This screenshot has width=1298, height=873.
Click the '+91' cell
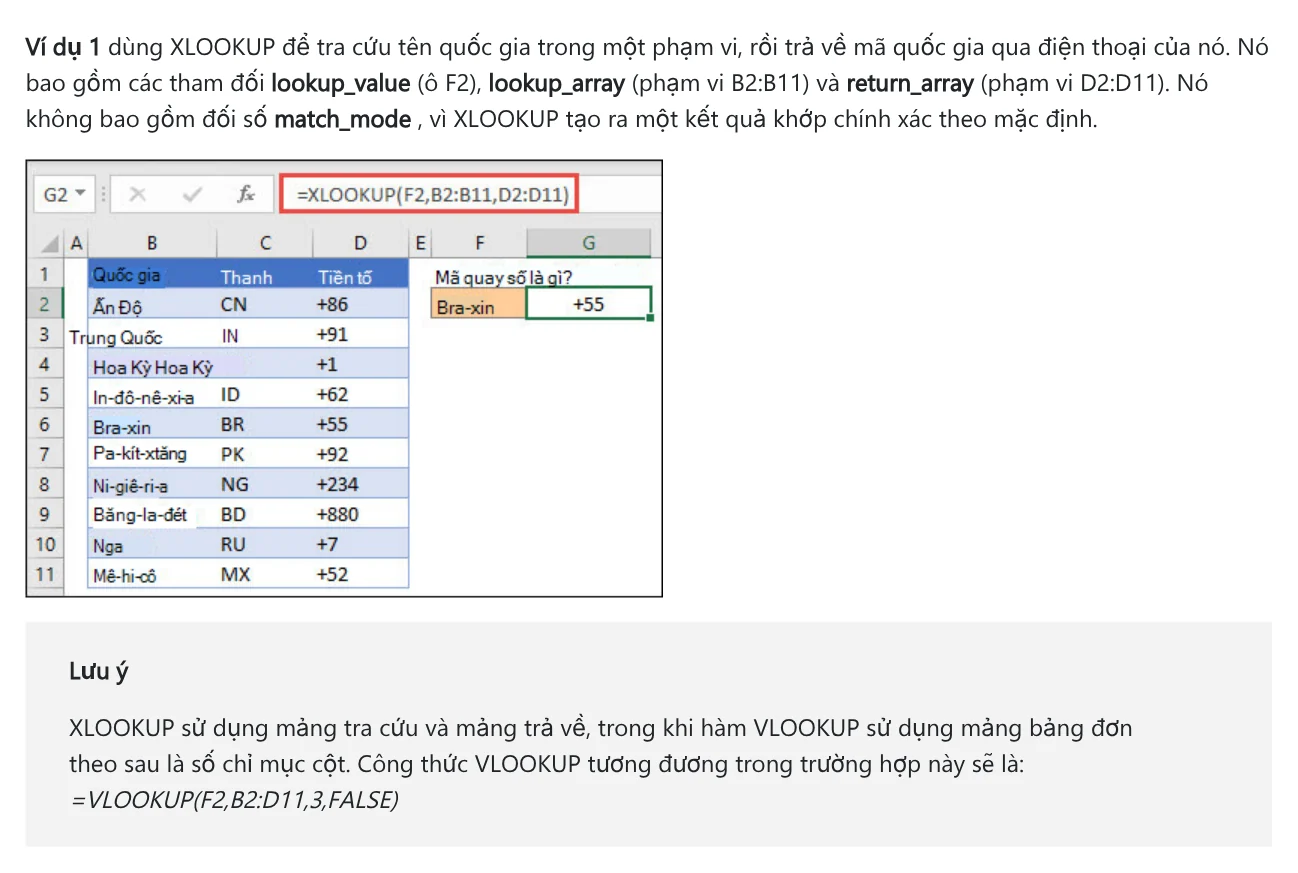[360, 334]
